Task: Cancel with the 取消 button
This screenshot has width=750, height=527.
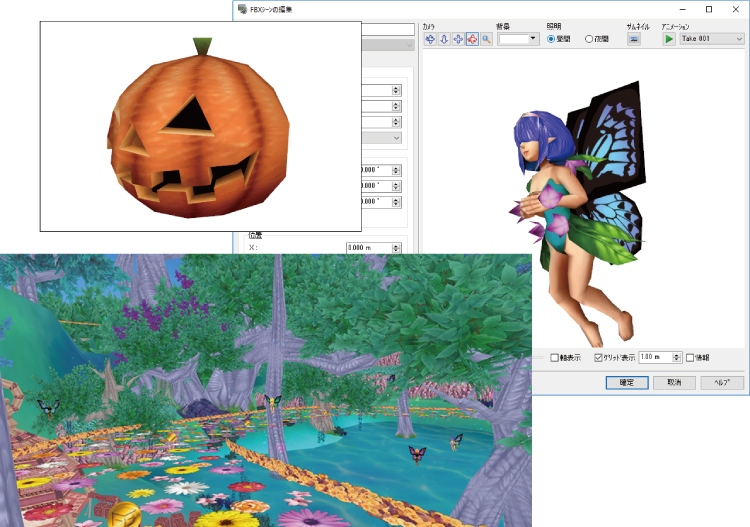Action: 674,383
